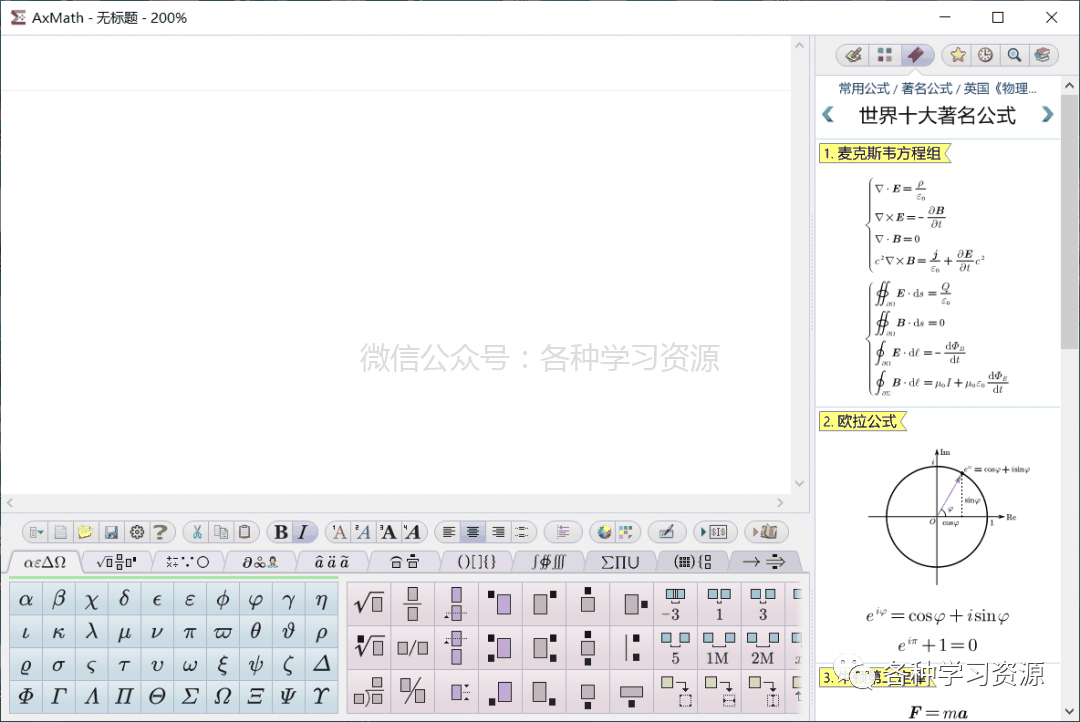
Task: Select the Italic formatting icon
Action: pyautogui.click(x=302, y=531)
